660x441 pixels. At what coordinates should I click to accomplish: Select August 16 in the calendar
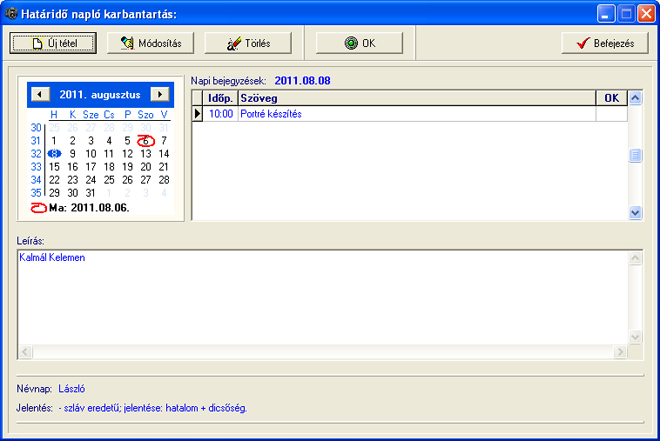[x=72, y=167]
